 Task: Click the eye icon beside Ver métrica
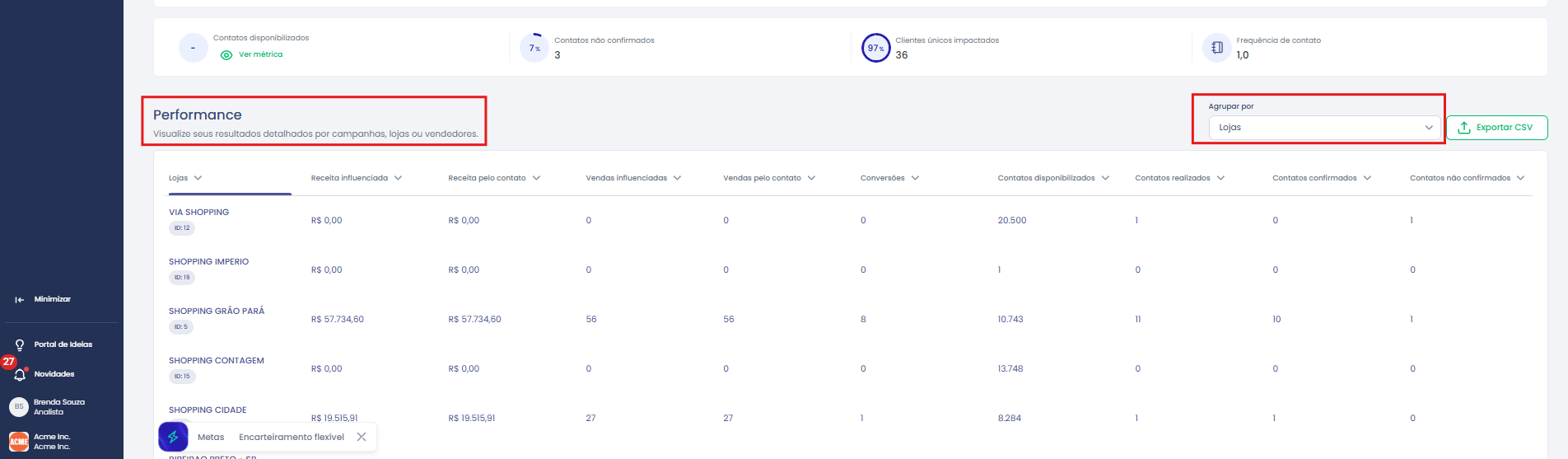click(226, 55)
